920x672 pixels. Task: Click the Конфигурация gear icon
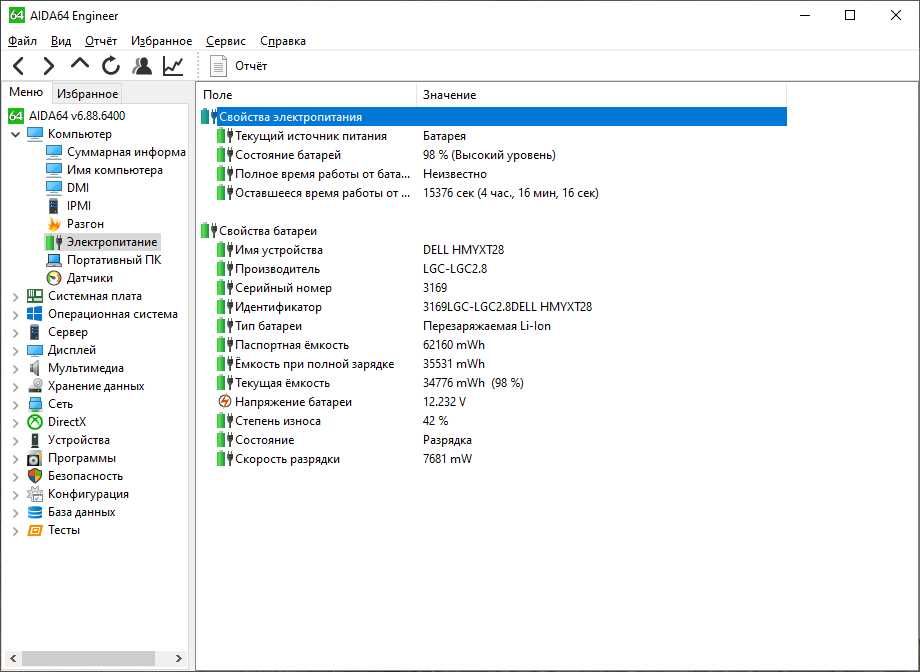click(35, 494)
